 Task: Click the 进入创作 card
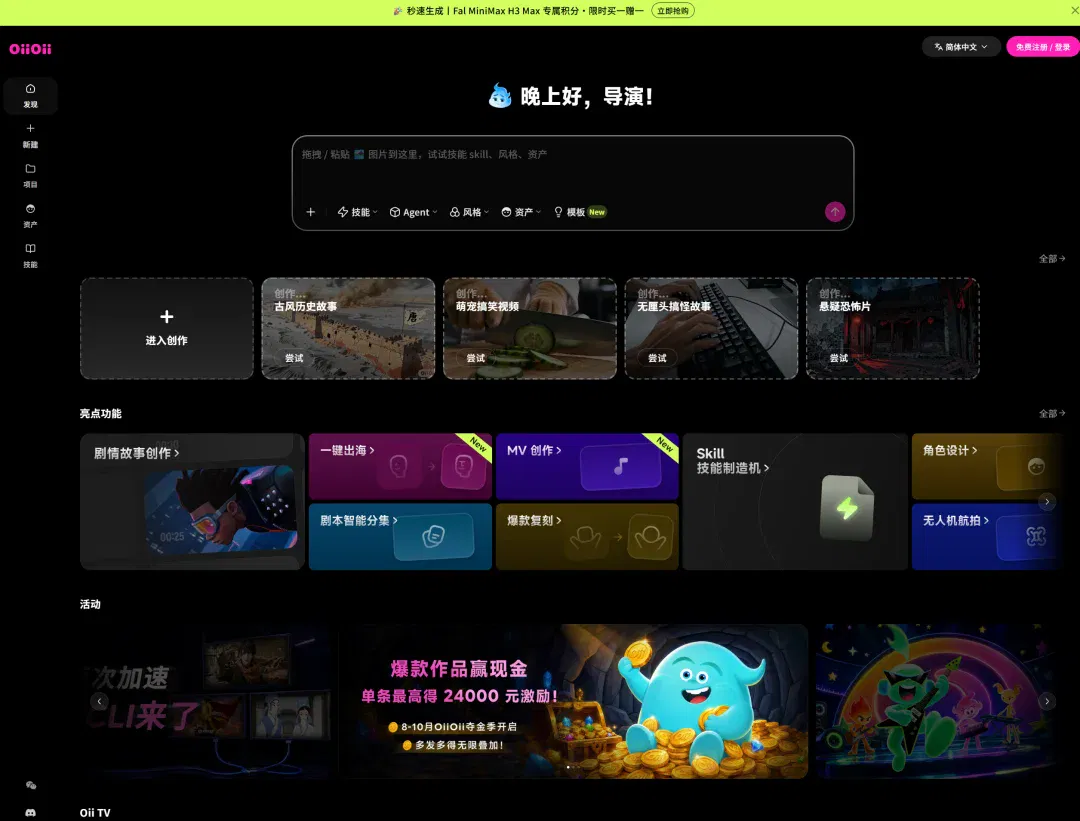[x=167, y=329]
